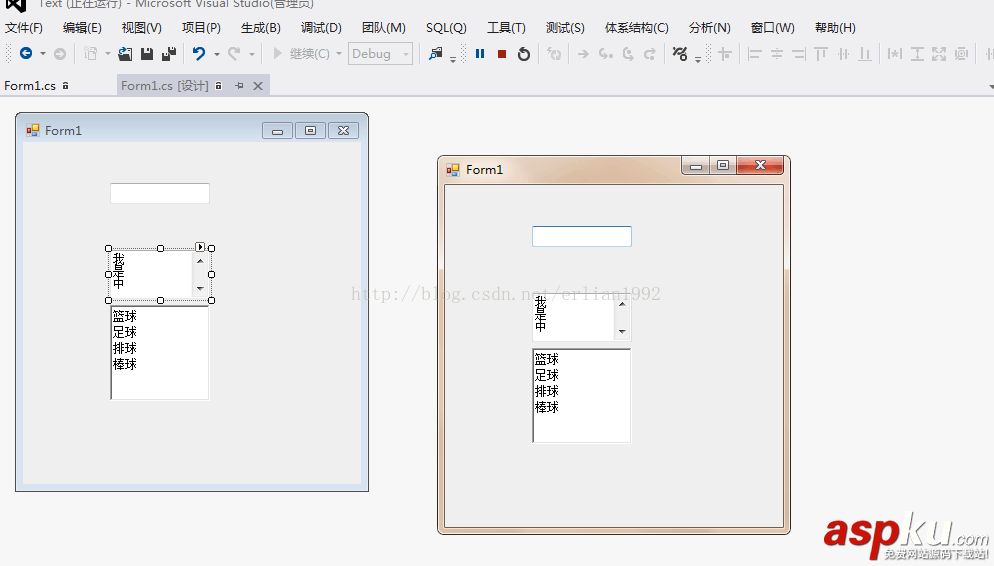Click the Align Middles icon
This screenshot has height=566, width=994.
click(x=843, y=54)
